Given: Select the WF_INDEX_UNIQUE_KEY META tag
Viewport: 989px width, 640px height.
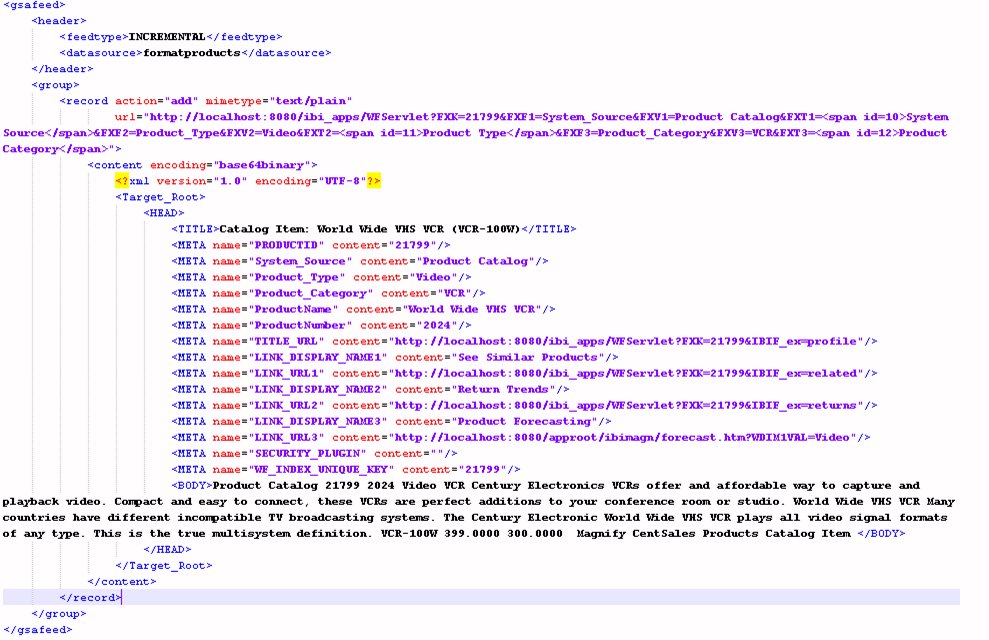Looking at the screenshot, I should click(x=340, y=469).
